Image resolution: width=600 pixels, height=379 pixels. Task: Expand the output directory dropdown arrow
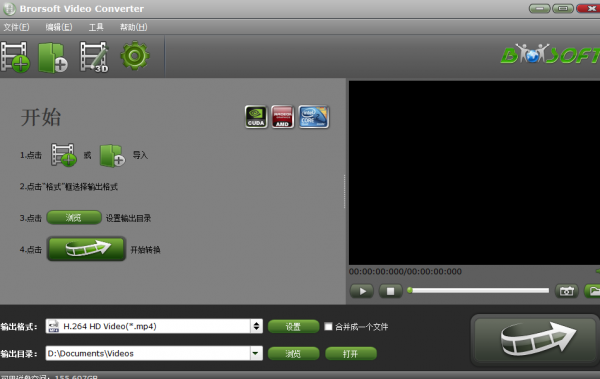click(256, 353)
